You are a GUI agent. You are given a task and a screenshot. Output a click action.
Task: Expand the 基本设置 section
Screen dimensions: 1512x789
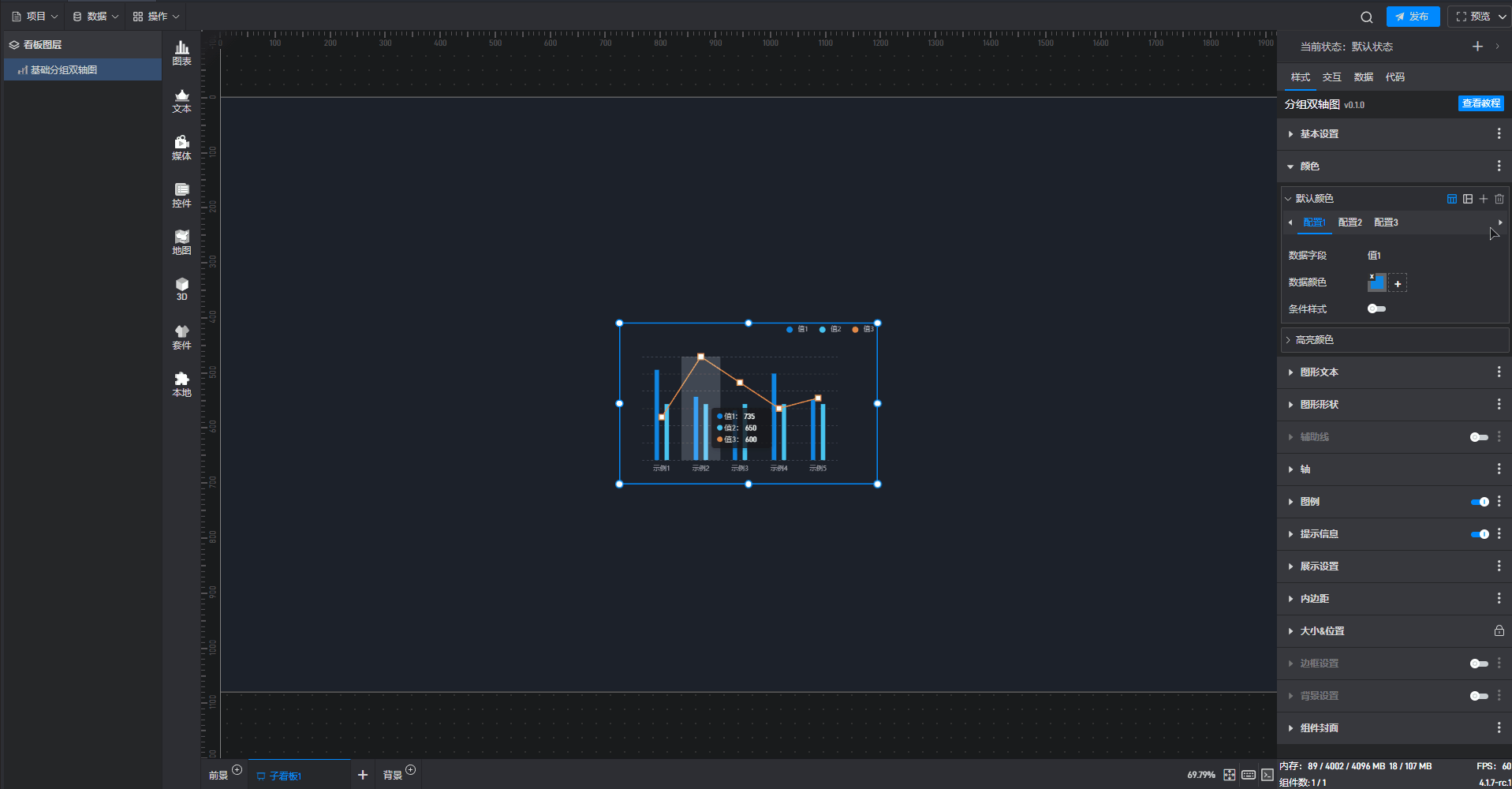click(1319, 134)
